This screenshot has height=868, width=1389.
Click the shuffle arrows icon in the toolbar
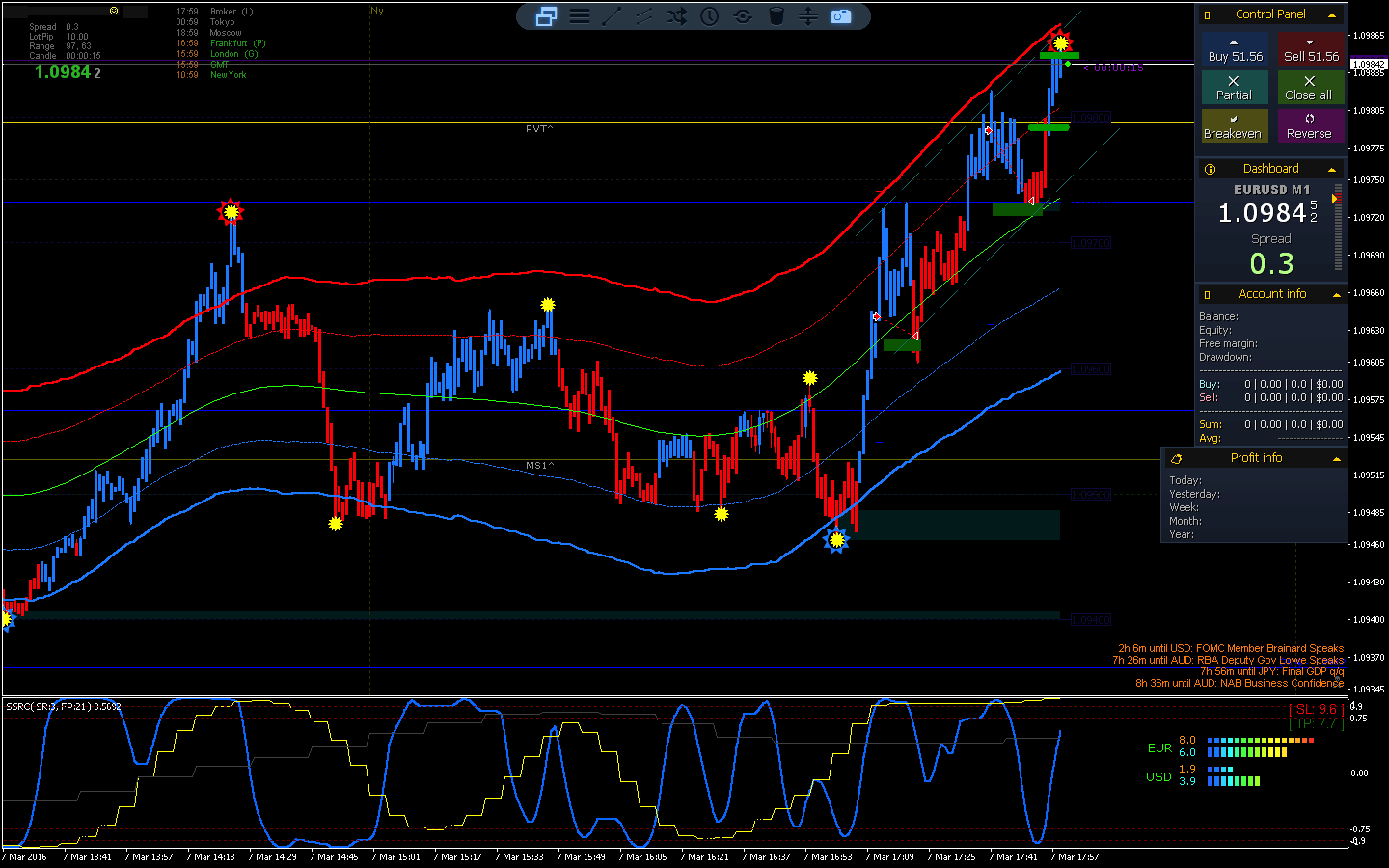(x=677, y=16)
